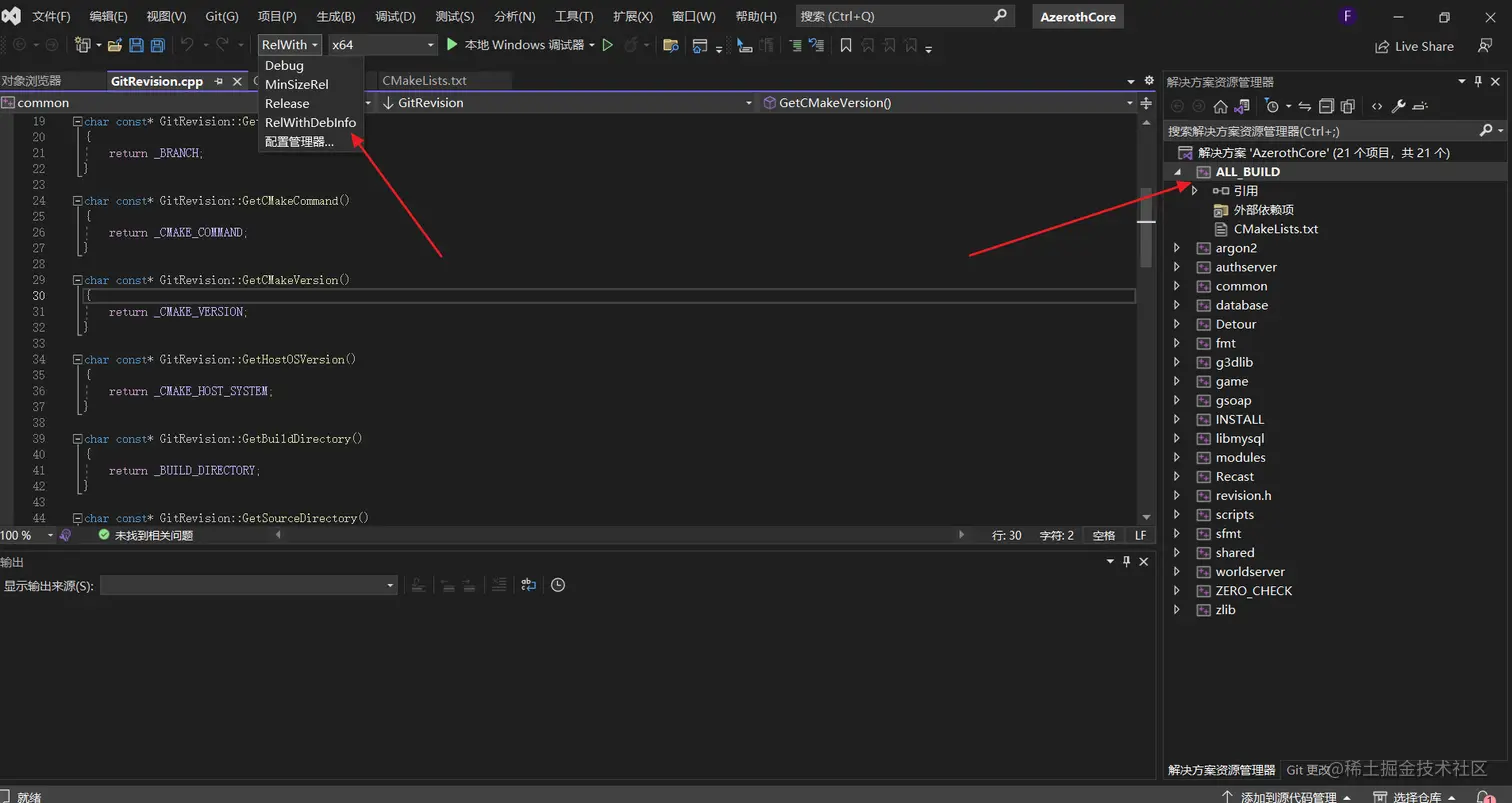The height and width of the screenshot is (803, 1512).
Task: Click the View Code icon in Solution Explorer
Action: (x=1377, y=106)
